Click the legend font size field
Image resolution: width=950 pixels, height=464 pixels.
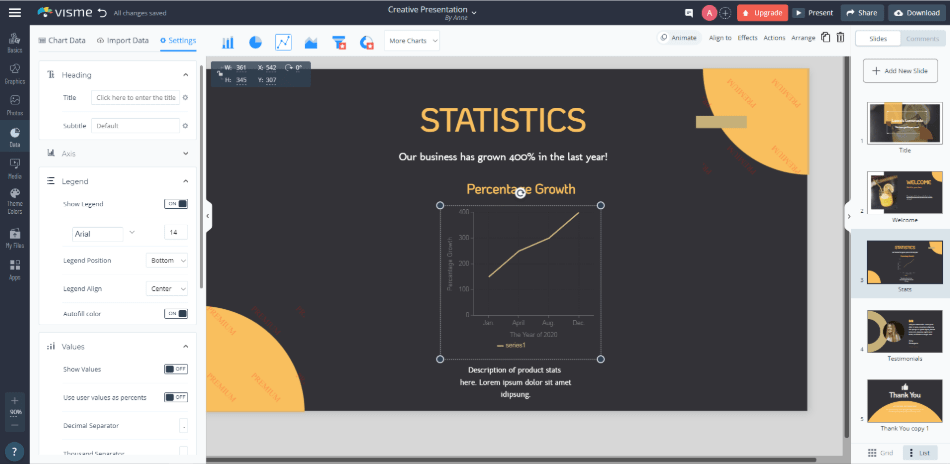[176, 233]
